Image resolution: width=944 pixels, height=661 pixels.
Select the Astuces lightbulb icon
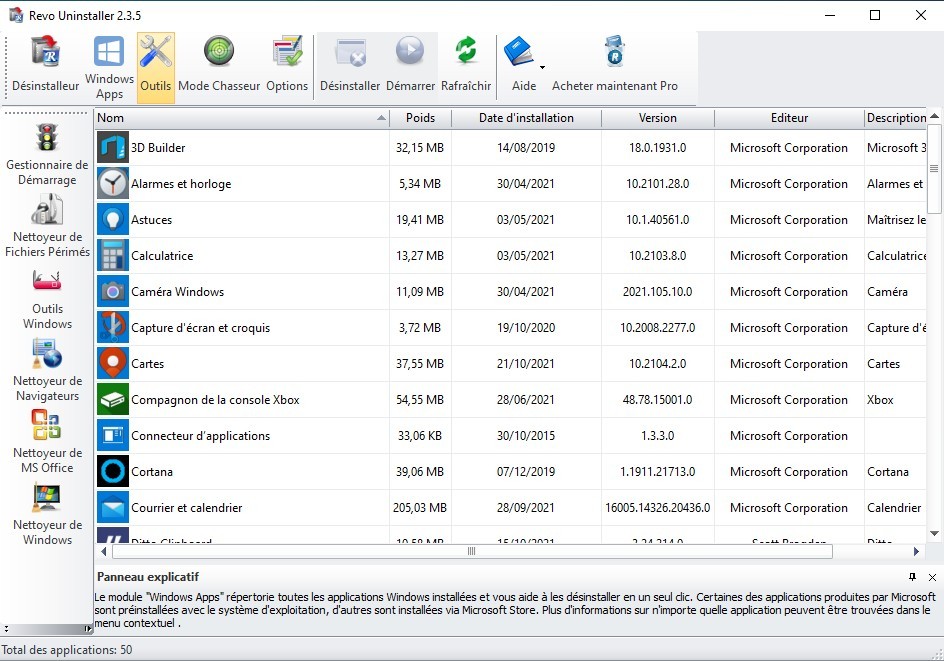(x=113, y=220)
